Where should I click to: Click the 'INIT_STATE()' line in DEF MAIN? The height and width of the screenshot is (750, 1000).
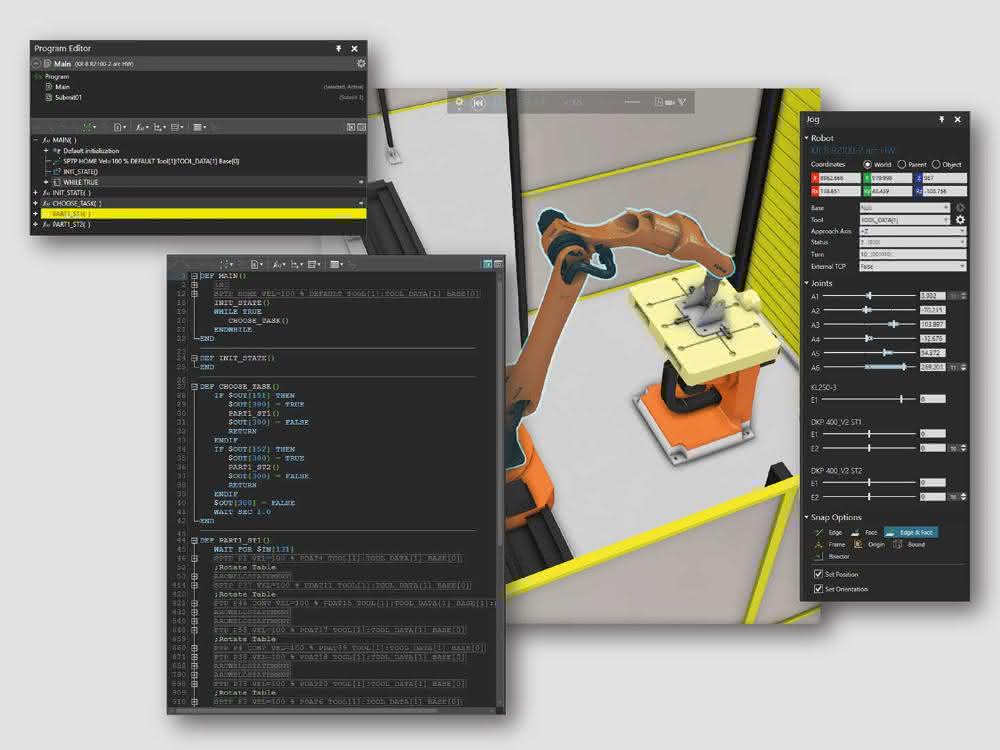[x=242, y=303]
